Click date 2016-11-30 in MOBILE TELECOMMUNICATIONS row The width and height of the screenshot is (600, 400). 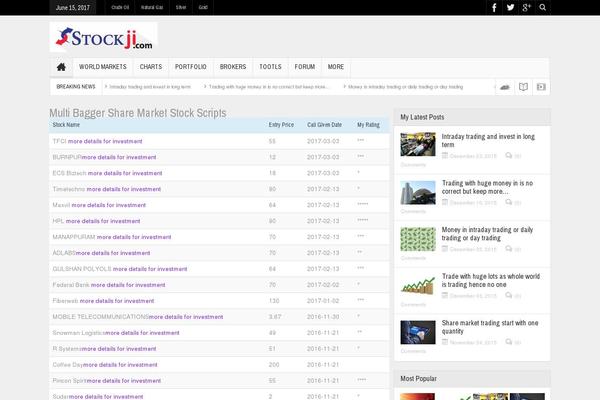[323, 317]
